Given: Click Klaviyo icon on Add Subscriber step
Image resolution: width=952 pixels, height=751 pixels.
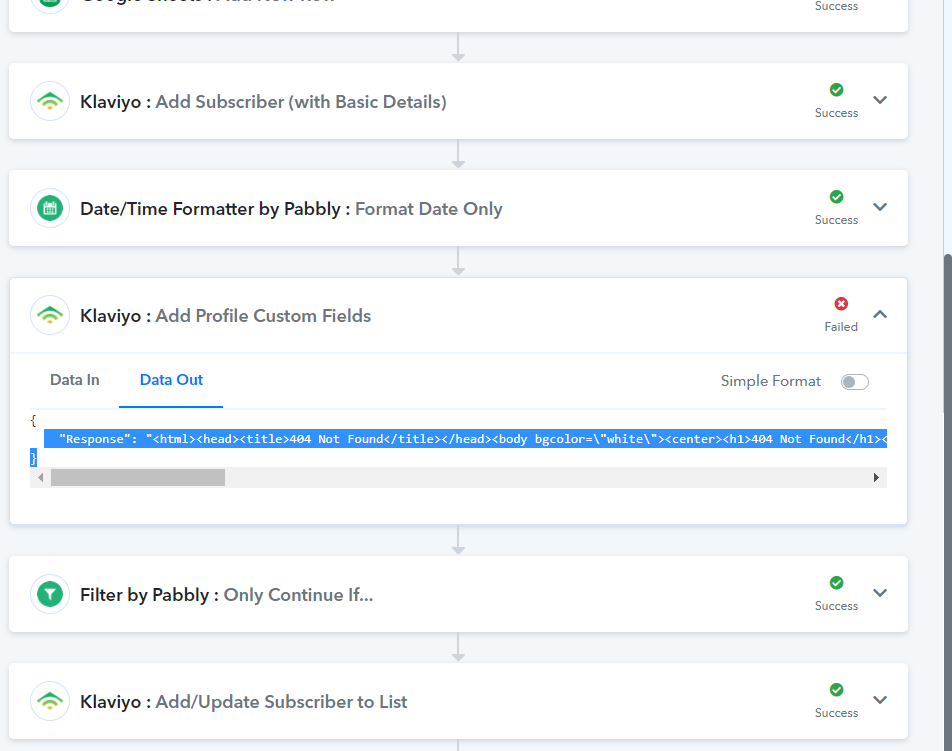Looking at the screenshot, I should point(50,101).
